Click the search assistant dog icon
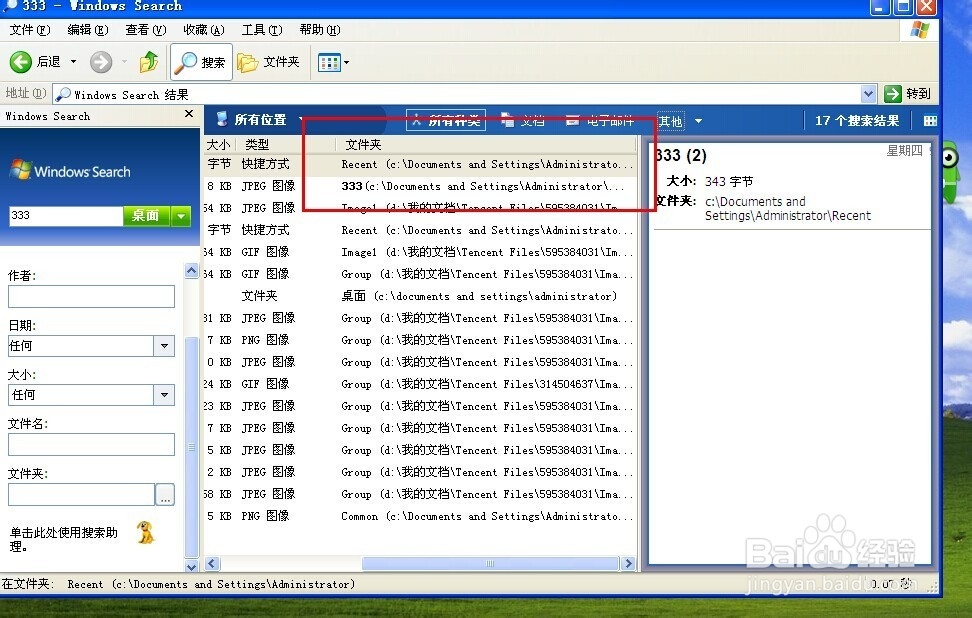 [x=145, y=532]
